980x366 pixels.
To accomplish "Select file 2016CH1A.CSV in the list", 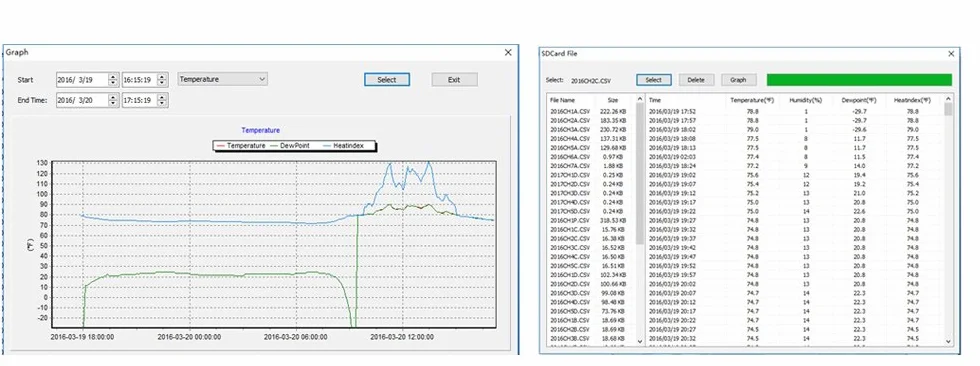I will (x=570, y=112).
